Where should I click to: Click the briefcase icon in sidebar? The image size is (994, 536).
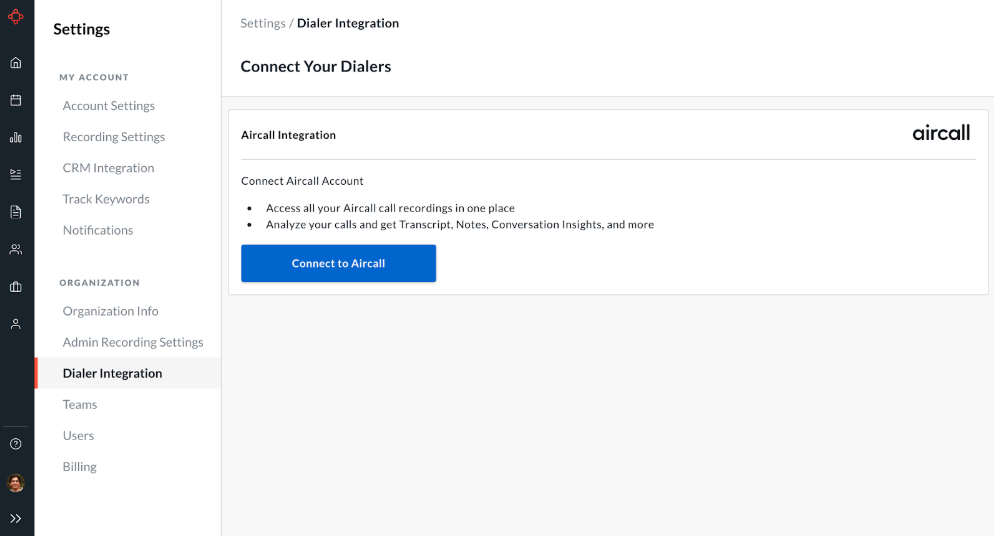(x=16, y=287)
